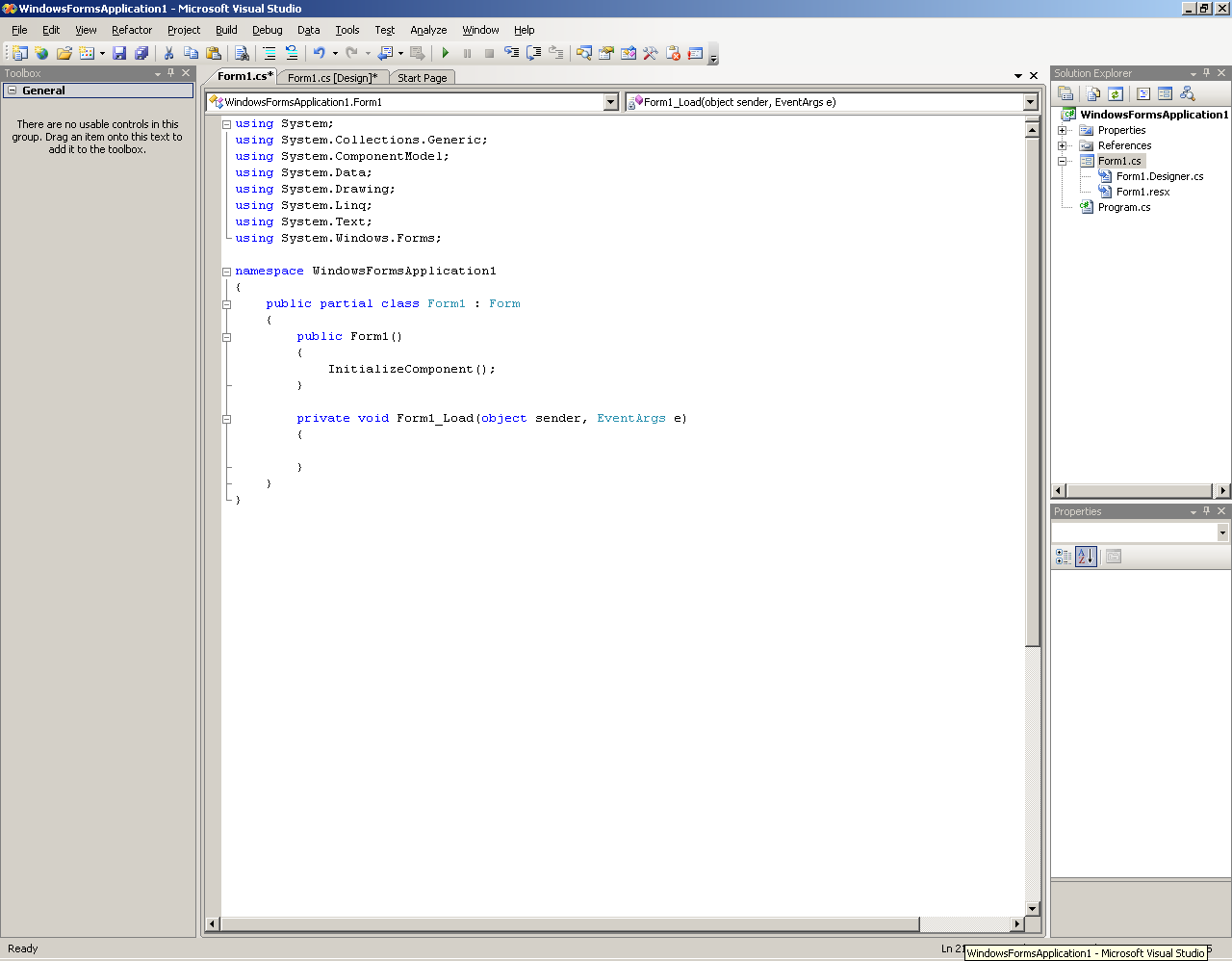This screenshot has height=961, width=1232.
Task: Start debugging with the green play icon
Action: point(445,53)
